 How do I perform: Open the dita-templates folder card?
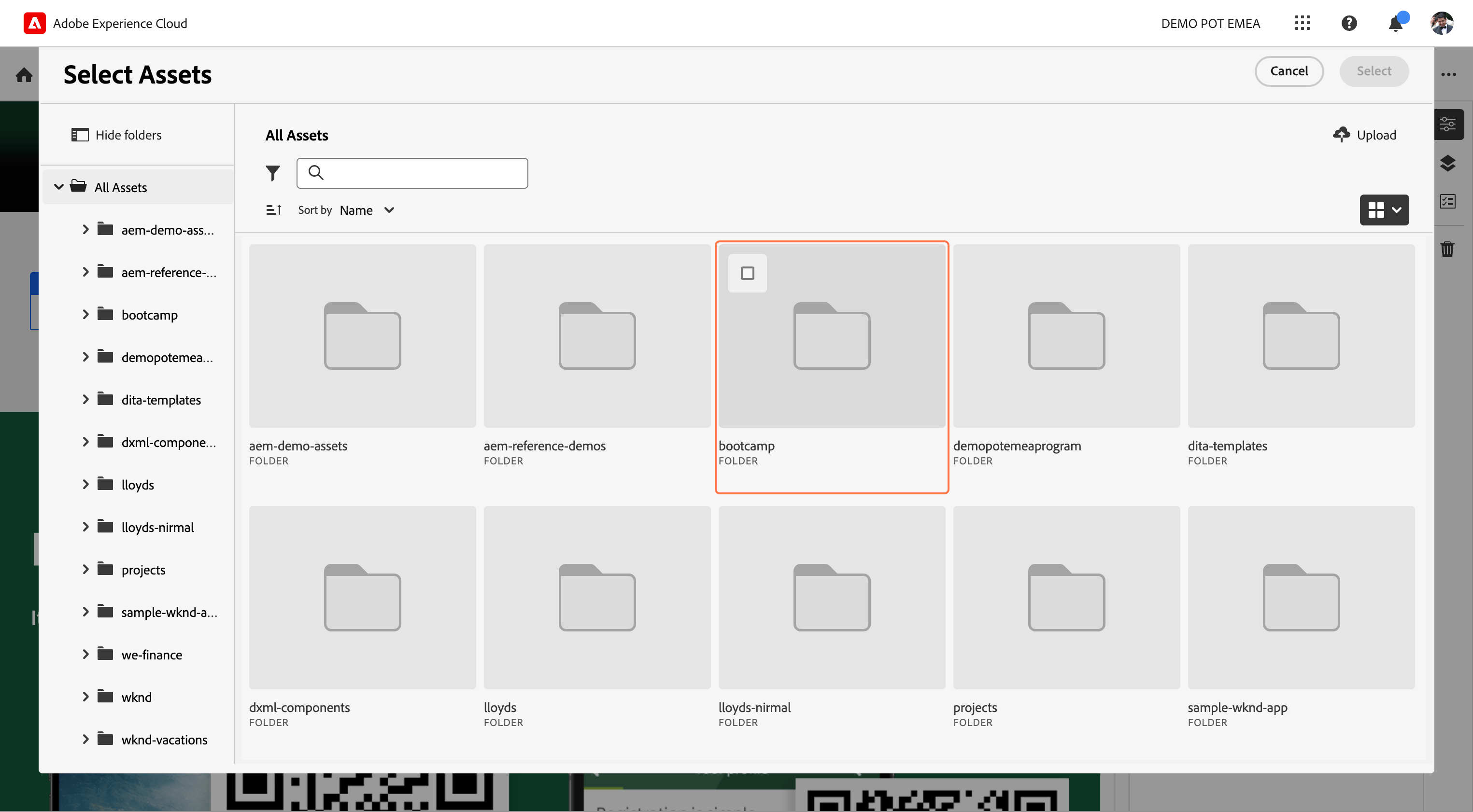1301,336
